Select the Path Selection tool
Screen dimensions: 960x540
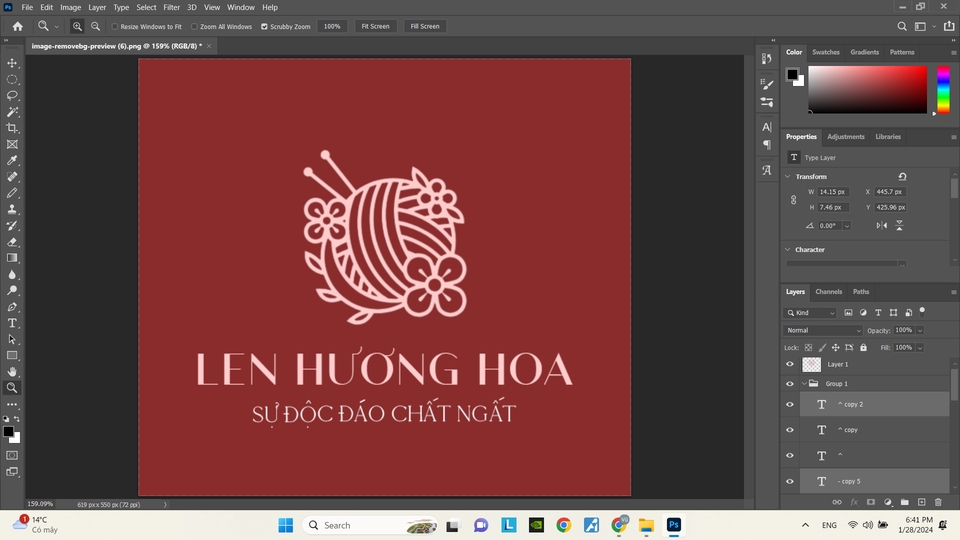coord(12,339)
